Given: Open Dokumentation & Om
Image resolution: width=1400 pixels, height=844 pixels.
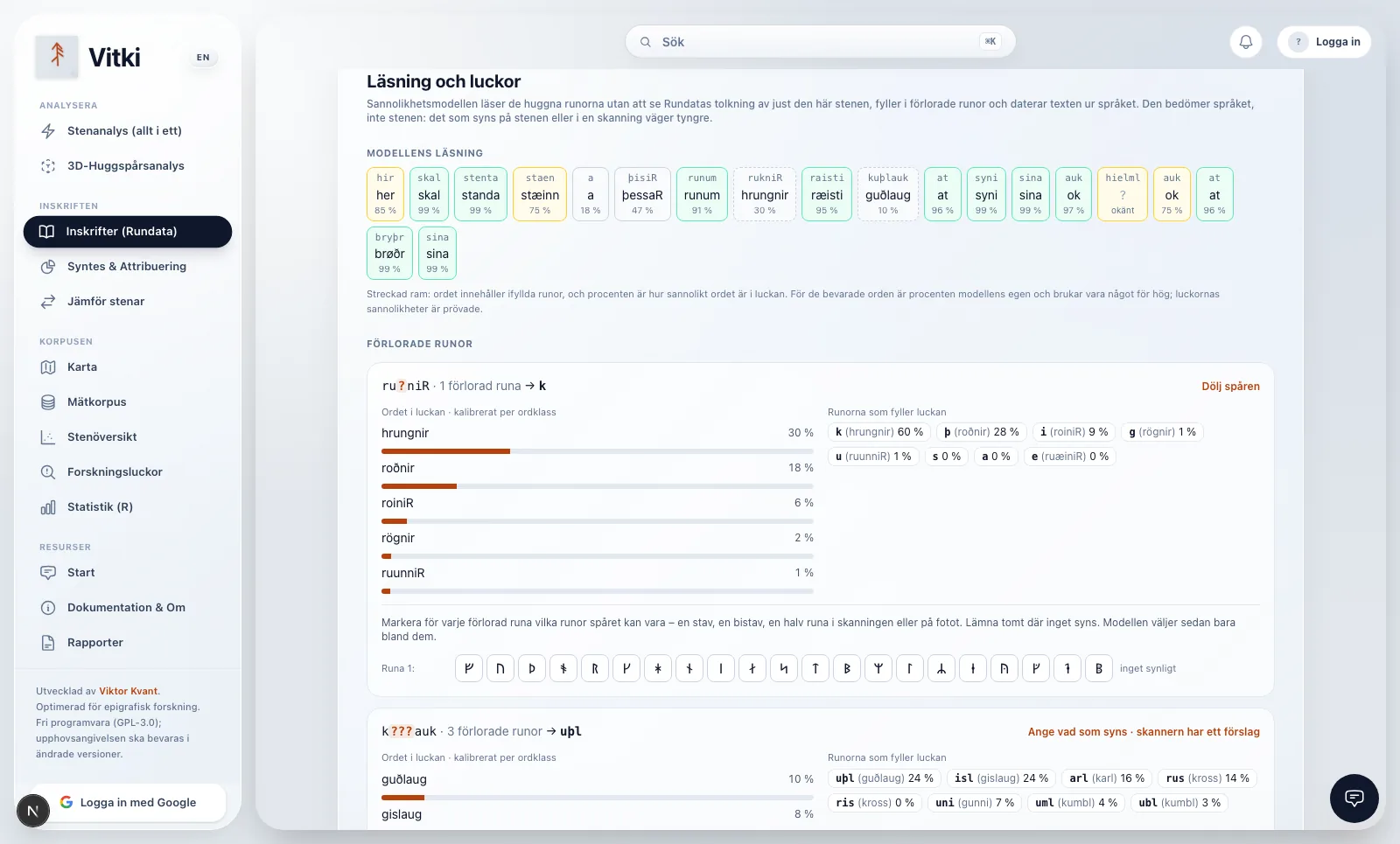Looking at the screenshot, I should [x=127, y=608].
